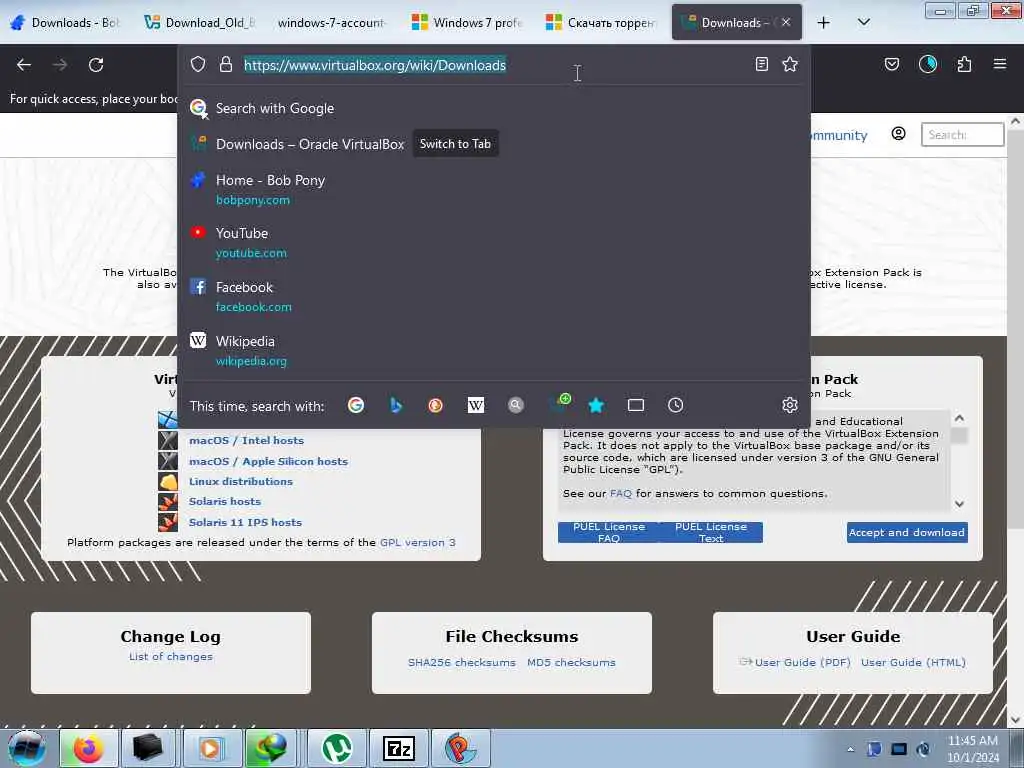Switch to Downloads - Bob Pony tab
Viewport: 1024px width, 768px height.
click(x=65, y=22)
